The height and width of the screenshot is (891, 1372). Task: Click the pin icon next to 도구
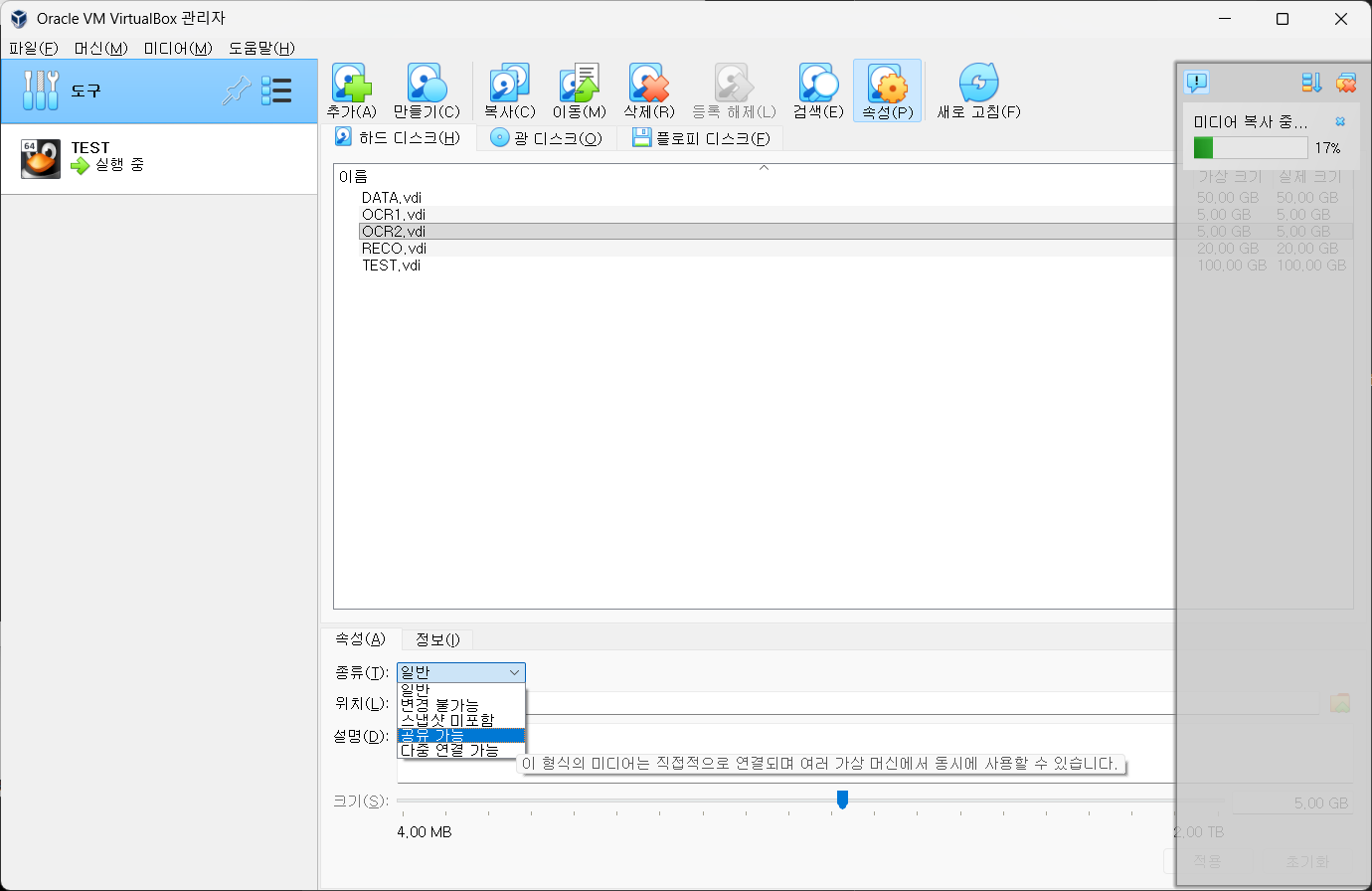pos(236,90)
